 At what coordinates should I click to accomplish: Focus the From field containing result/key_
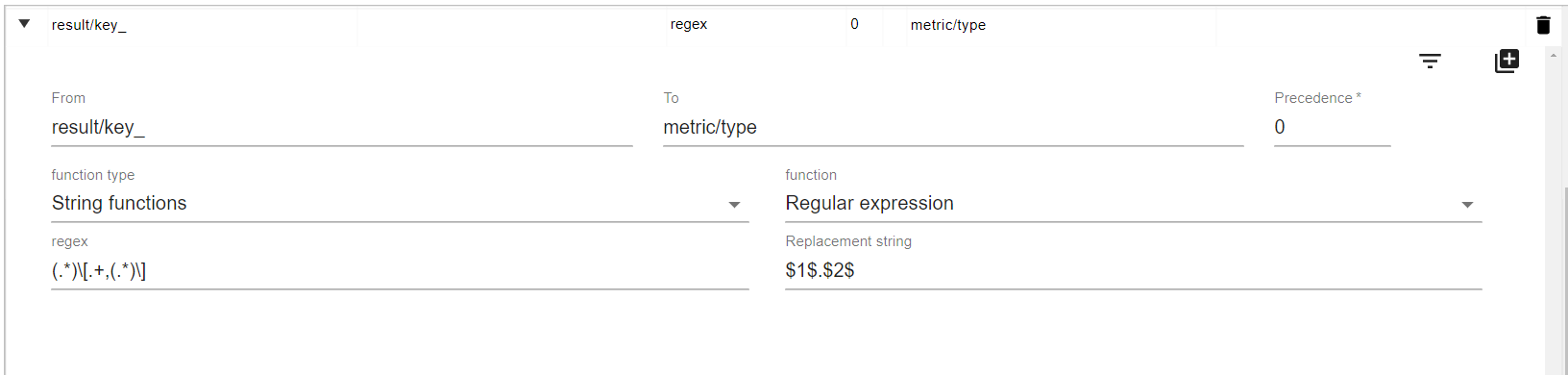[341, 127]
